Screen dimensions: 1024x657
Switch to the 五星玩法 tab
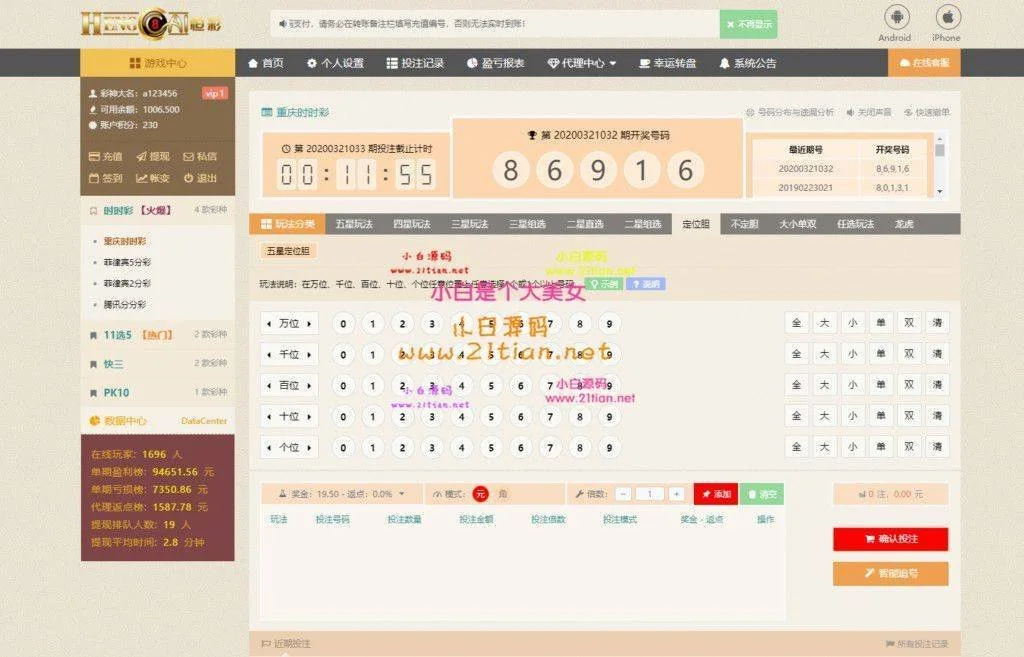pyautogui.click(x=353, y=224)
